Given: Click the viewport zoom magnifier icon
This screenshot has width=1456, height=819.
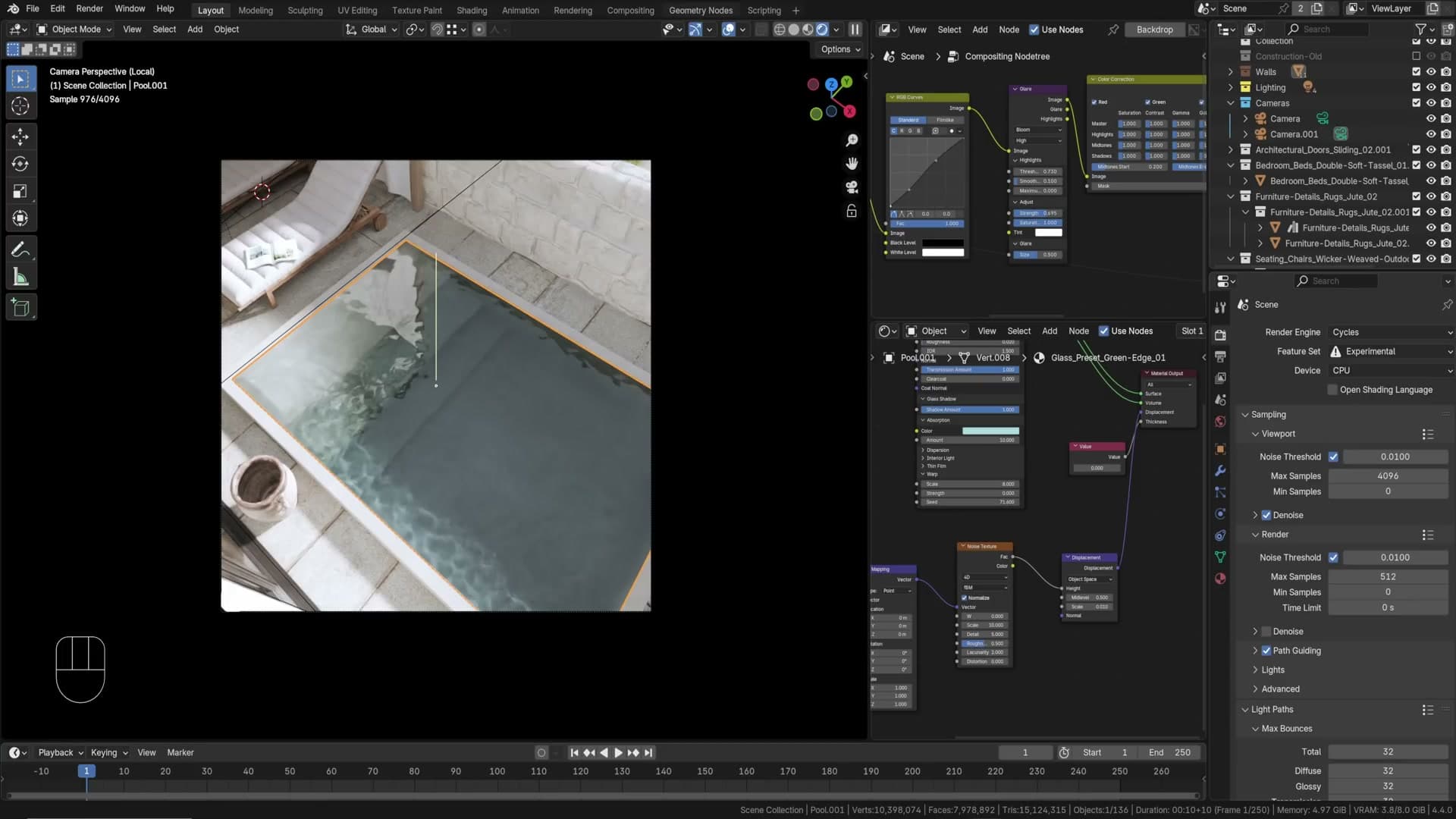Looking at the screenshot, I should click(x=852, y=140).
